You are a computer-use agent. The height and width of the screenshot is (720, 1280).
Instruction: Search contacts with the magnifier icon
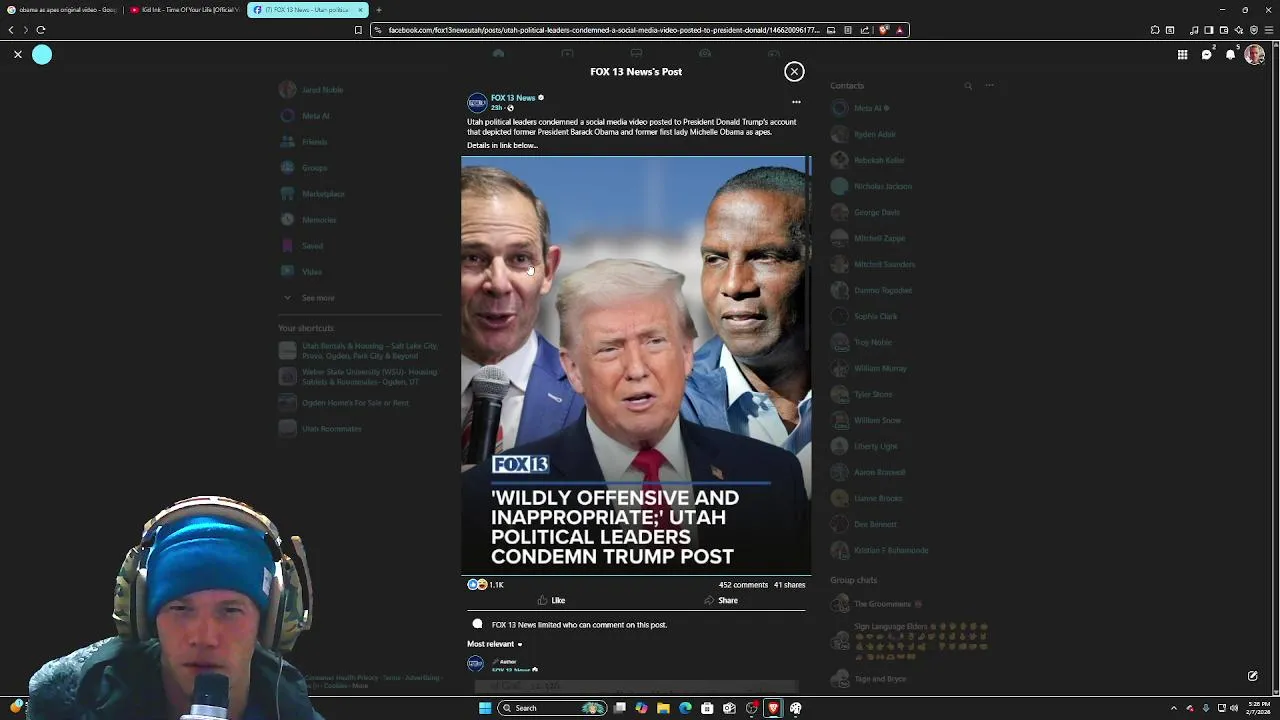click(968, 86)
